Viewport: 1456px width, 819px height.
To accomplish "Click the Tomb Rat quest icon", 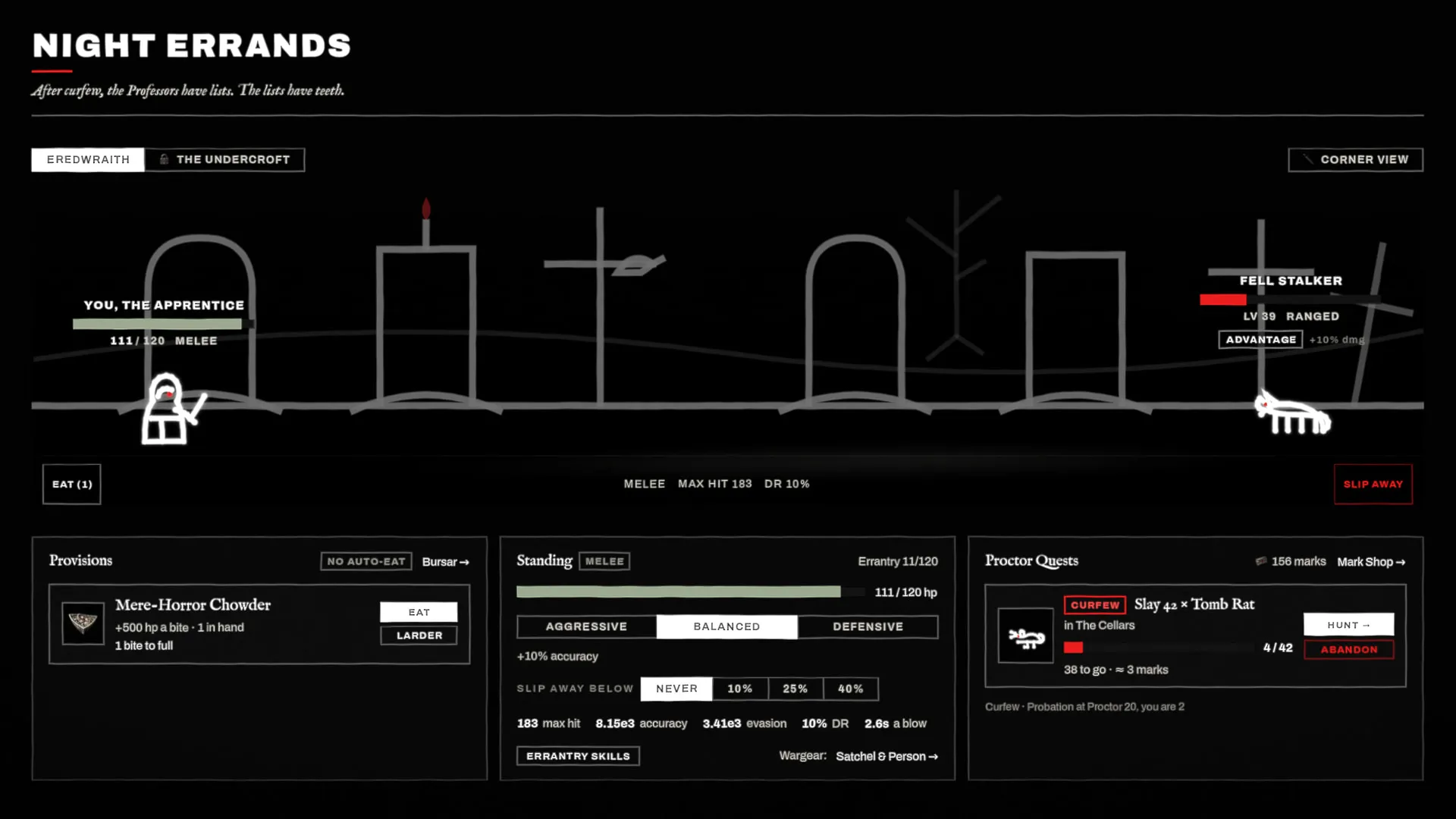I will click(x=1025, y=635).
